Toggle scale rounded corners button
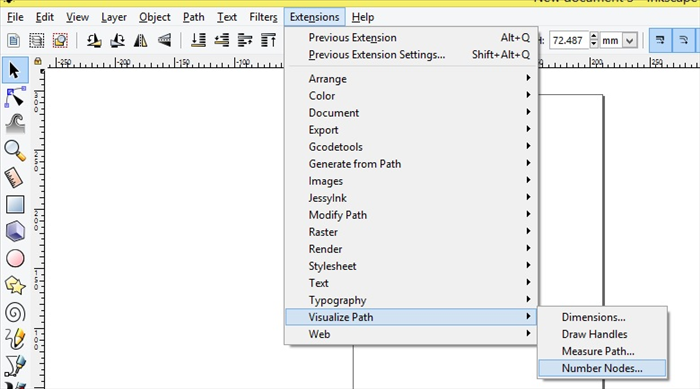 coord(683,41)
